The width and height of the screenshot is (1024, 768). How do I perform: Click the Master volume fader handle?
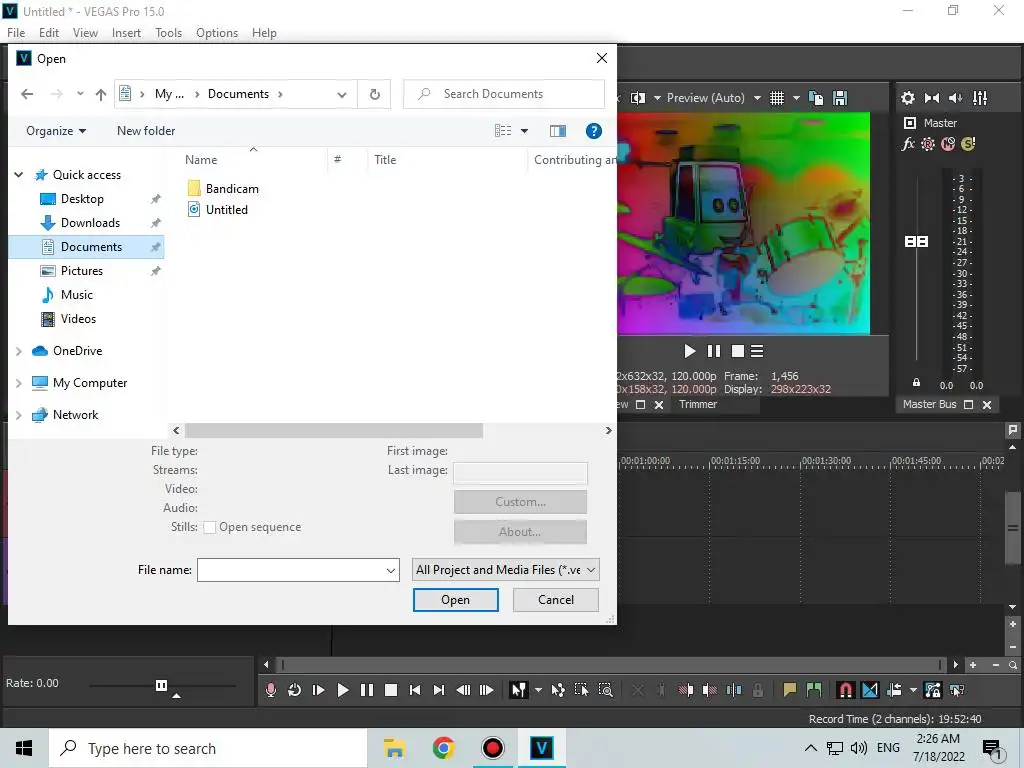916,242
